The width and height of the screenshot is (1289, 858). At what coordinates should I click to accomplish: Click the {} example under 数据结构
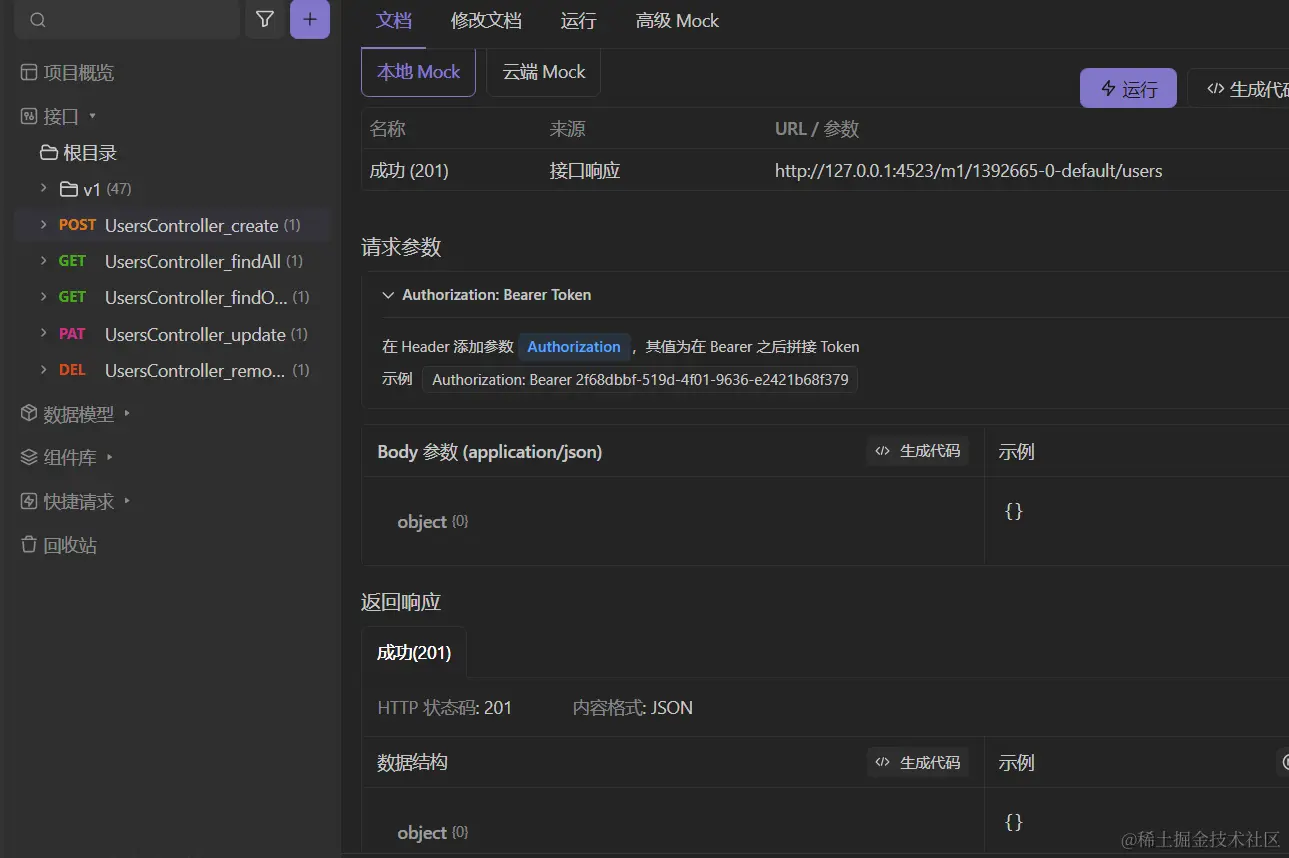[1013, 822]
